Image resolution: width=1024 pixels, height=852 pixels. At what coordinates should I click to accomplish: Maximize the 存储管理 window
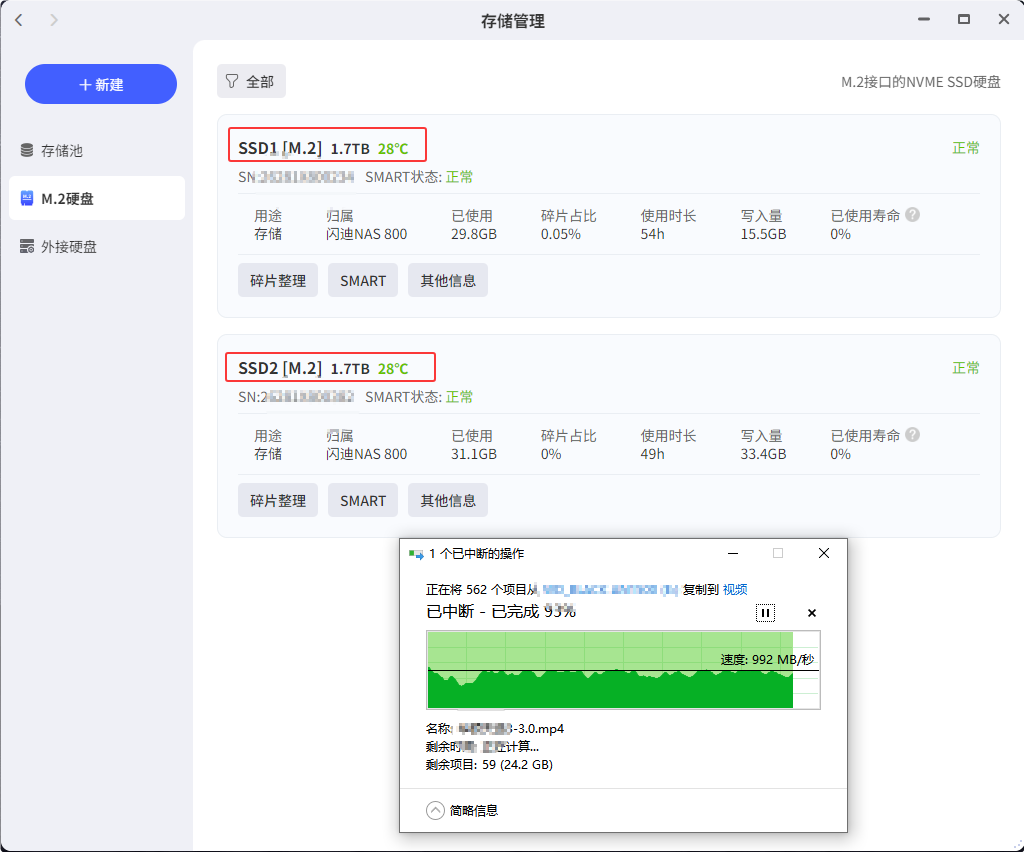(x=964, y=20)
